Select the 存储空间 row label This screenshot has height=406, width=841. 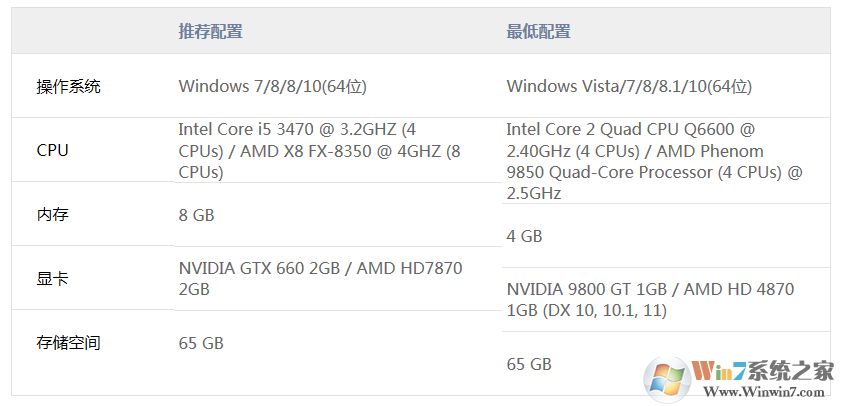(68, 343)
